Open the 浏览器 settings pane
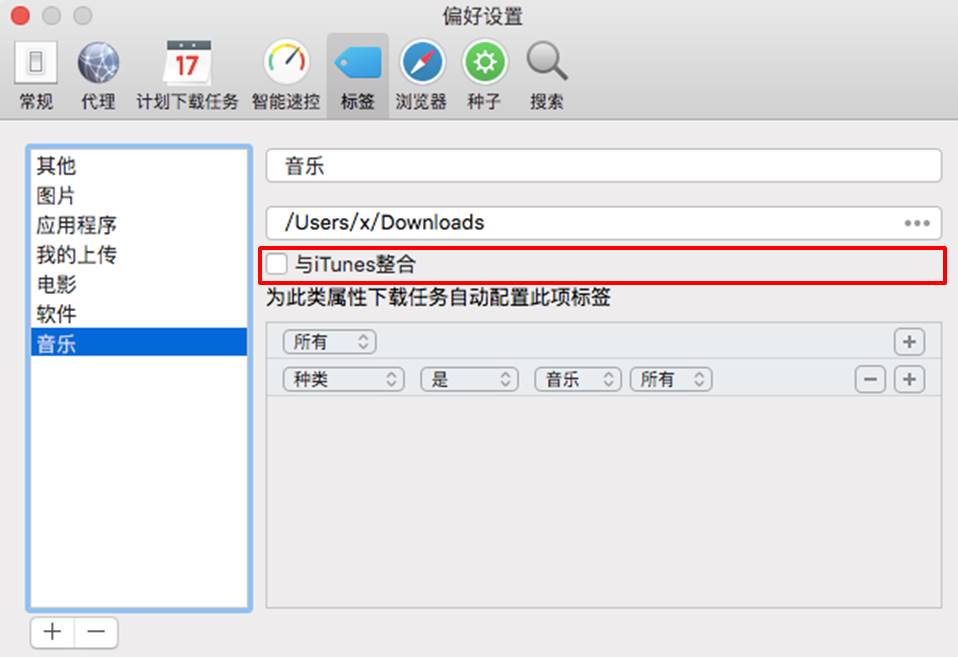Image resolution: width=958 pixels, height=657 pixels. pyautogui.click(x=421, y=72)
